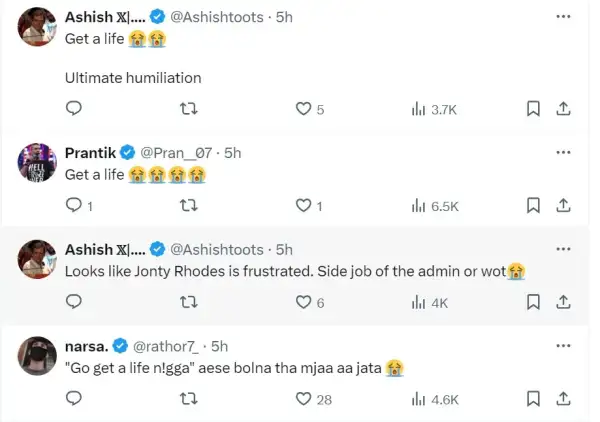This screenshot has width=600, height=422.
Task: Reply to Ashish's 'Ultimate humiliation' tweet
Action: [73, 109]
